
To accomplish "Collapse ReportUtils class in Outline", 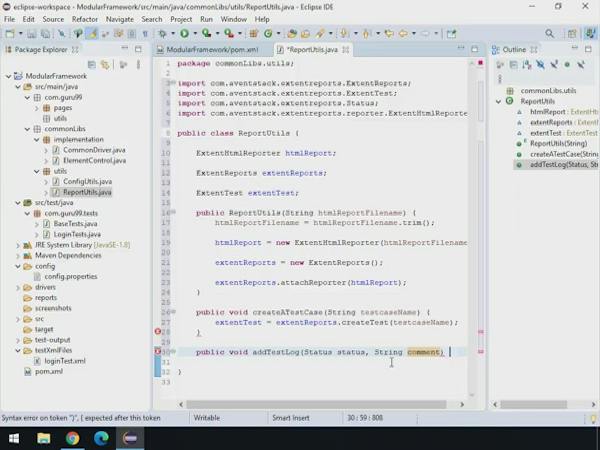I will pos(498,101).
